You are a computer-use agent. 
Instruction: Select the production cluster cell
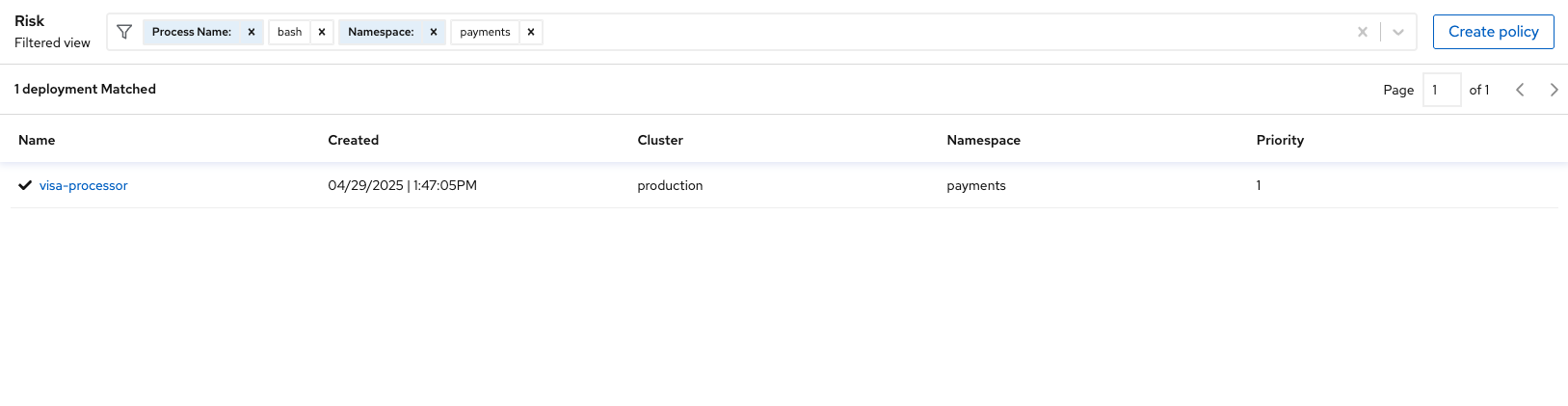670,185
